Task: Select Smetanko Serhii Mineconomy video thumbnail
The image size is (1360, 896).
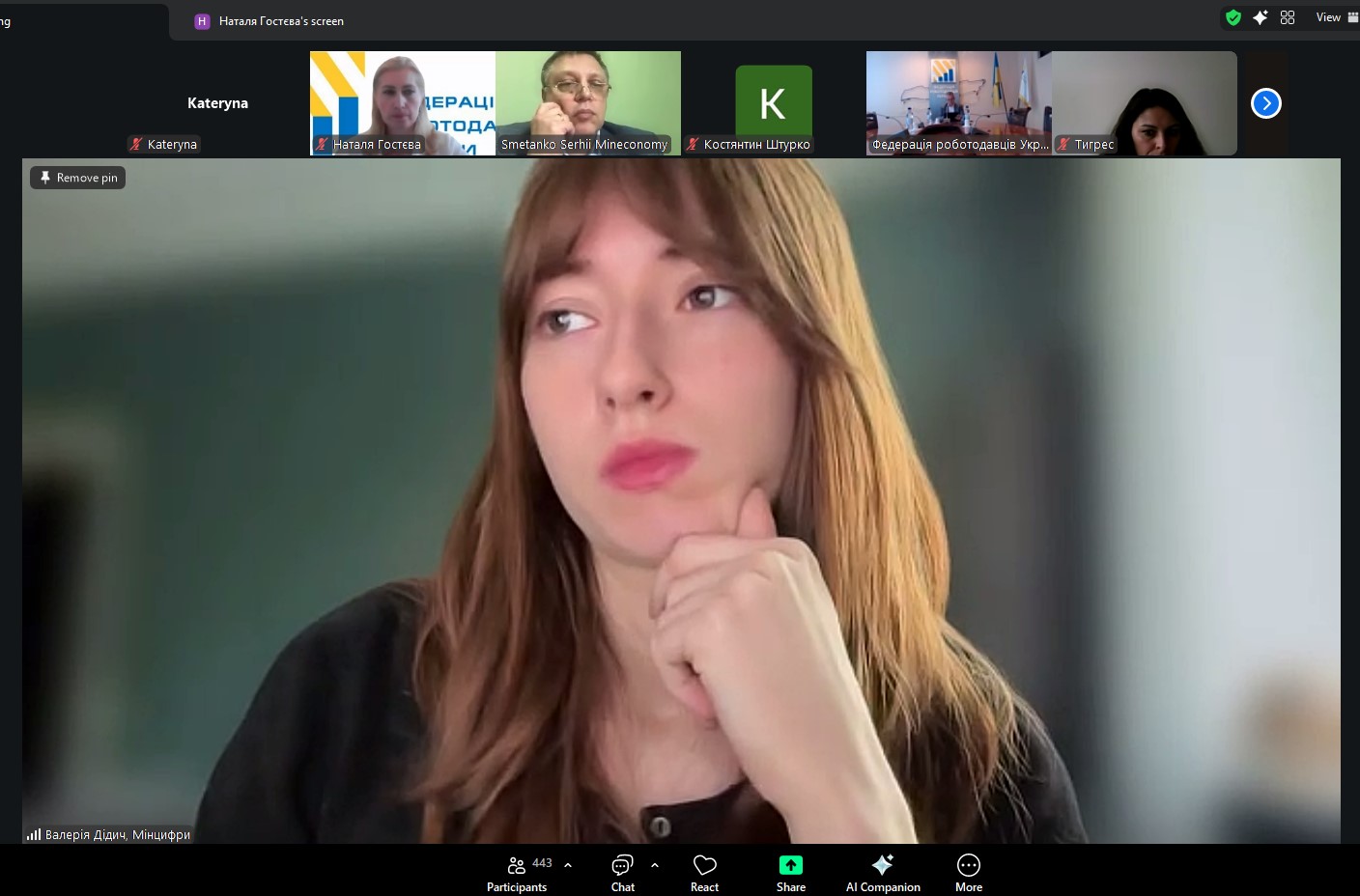Action: pyautogui.click(x=588, y=103)
